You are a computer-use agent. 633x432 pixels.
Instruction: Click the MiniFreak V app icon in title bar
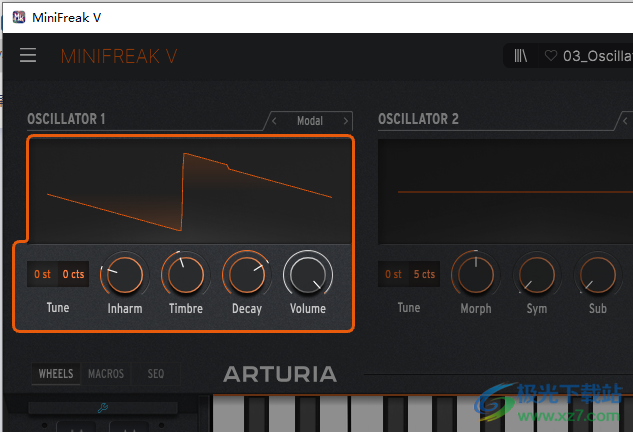tap(19, 17)
